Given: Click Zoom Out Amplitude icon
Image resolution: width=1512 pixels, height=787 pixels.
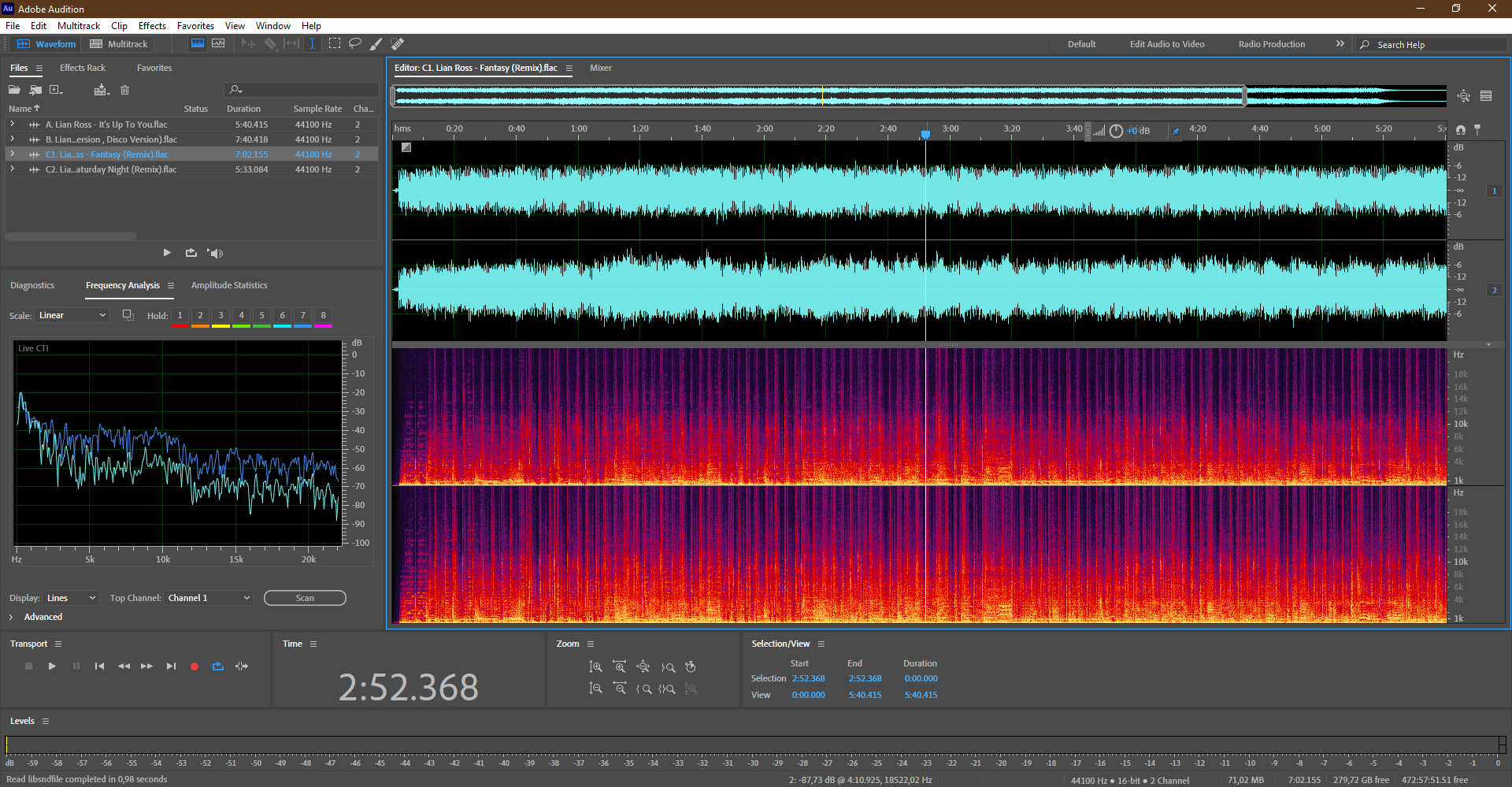Looking at the screenshot, I should coord(596,689).
